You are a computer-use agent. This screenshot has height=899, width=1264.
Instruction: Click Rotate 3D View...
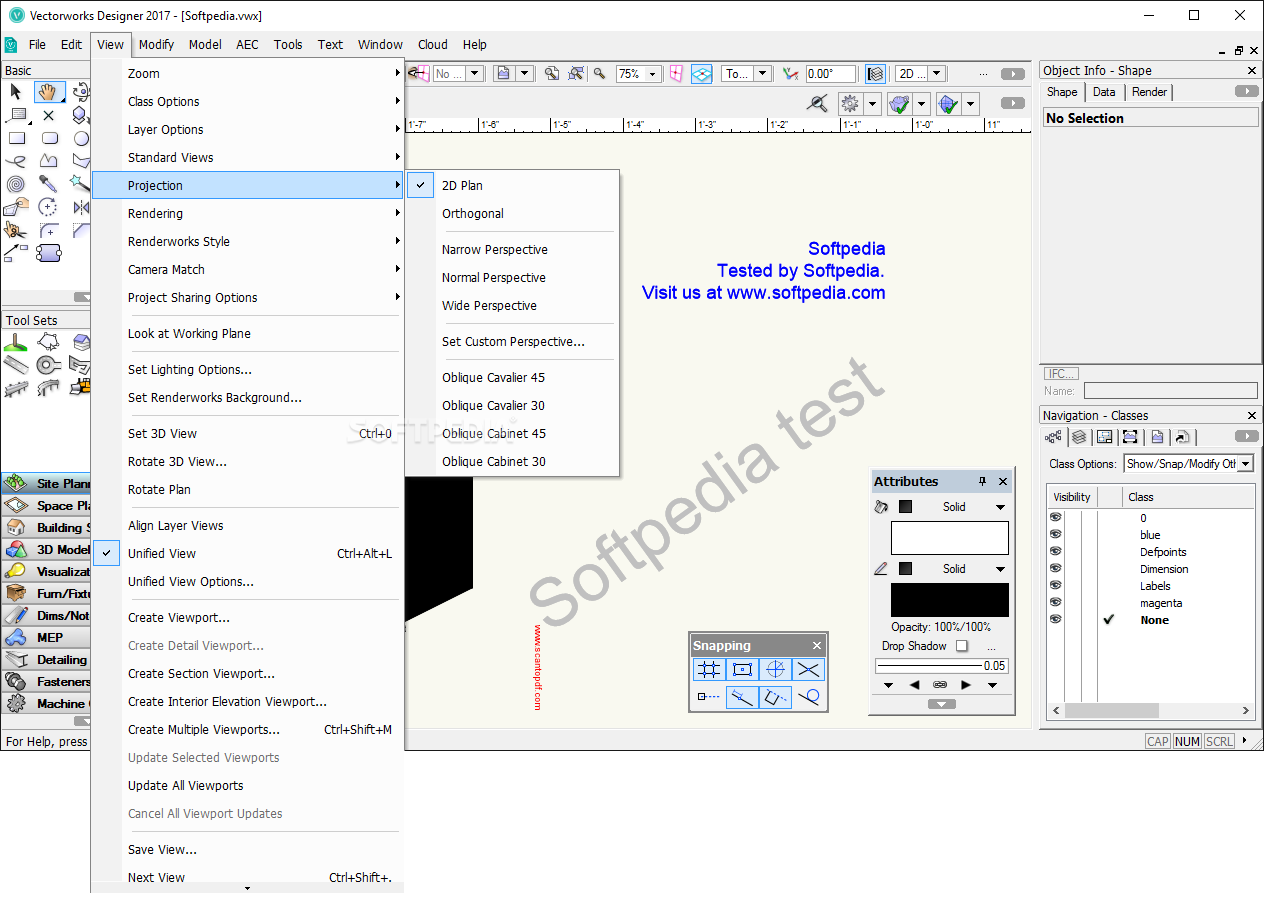tap(247, 461)
